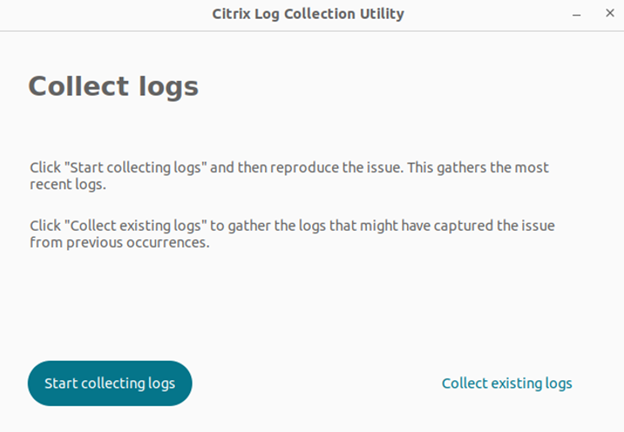Click the Start collecting logs button
624x432 pixels.
pyautogui.click(x=109, y=383)
